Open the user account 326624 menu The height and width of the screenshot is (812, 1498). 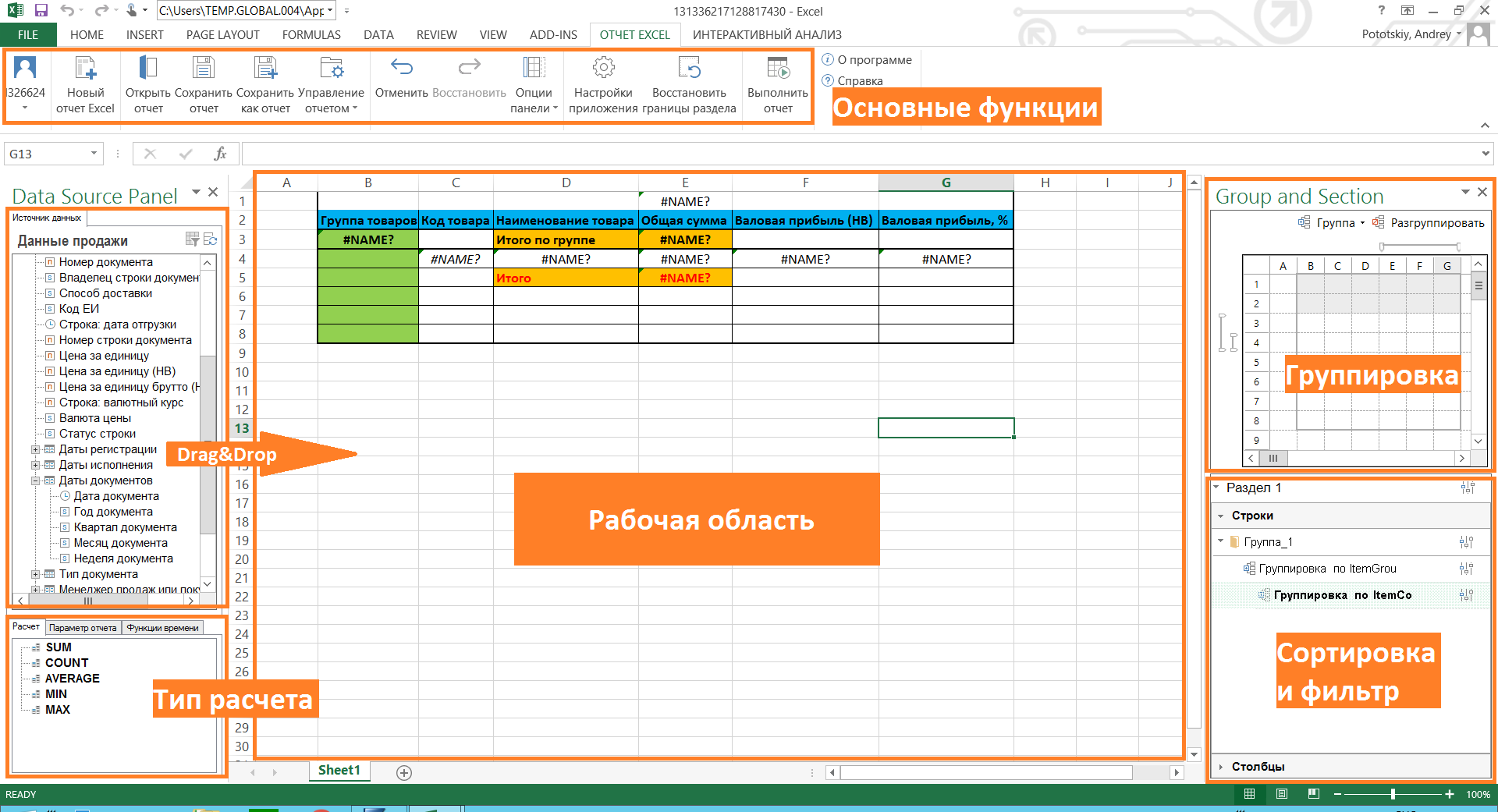[25, 84]
